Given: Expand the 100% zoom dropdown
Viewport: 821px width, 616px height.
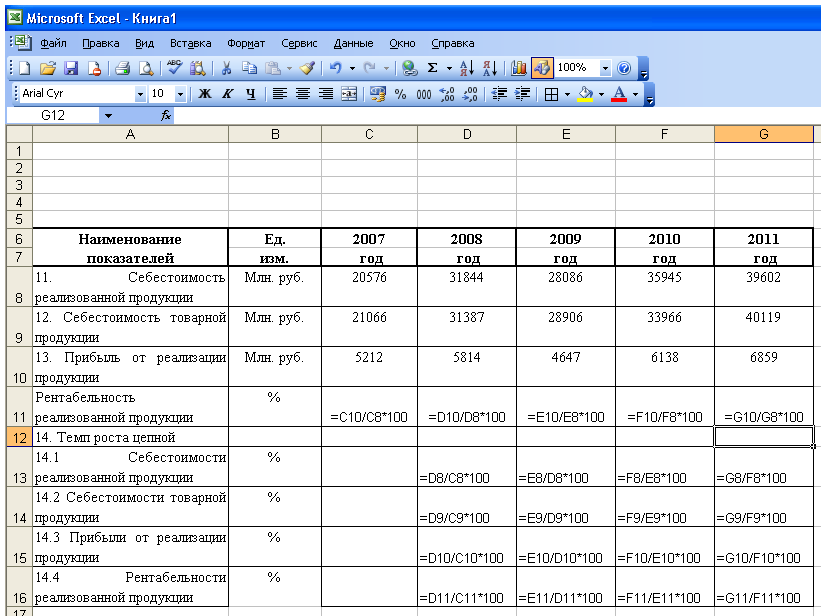Looking at the screenshot, I should pos(605,68).
